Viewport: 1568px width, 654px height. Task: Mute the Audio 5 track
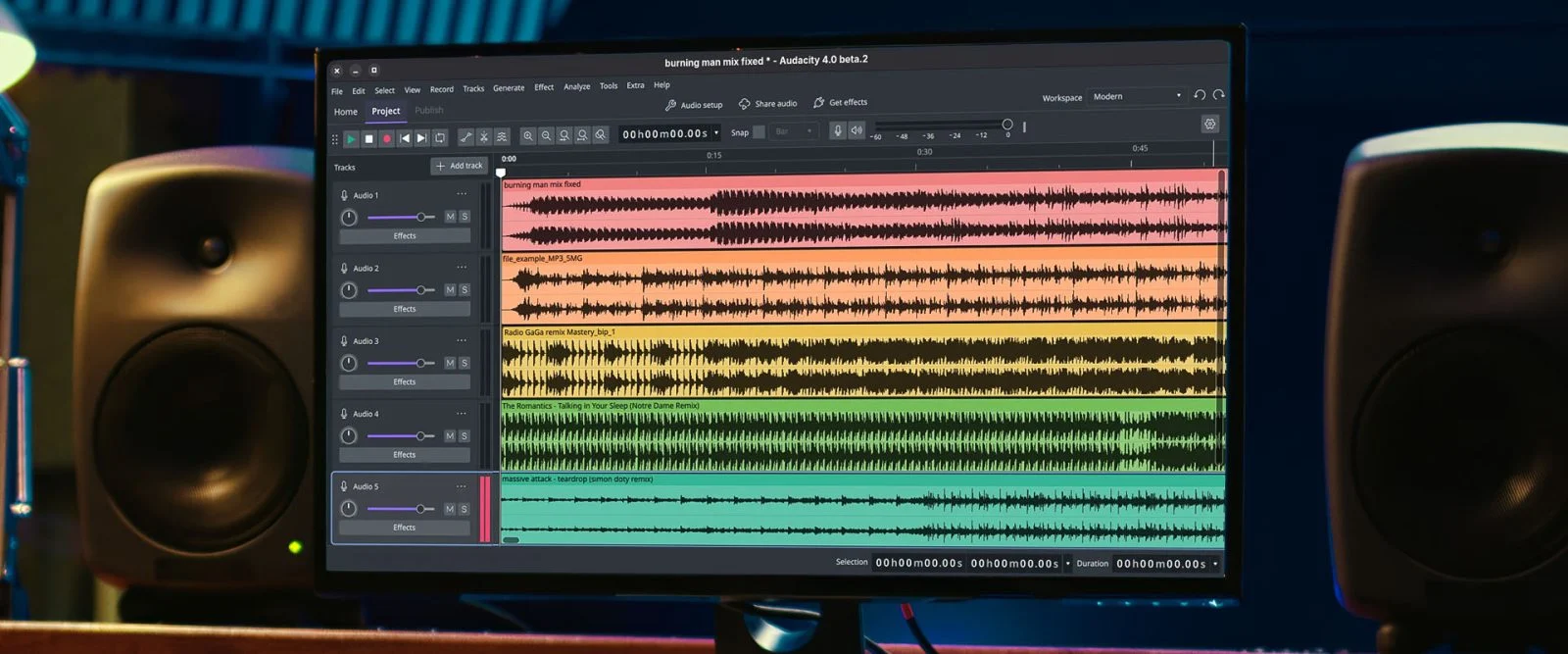pos(450,509)
